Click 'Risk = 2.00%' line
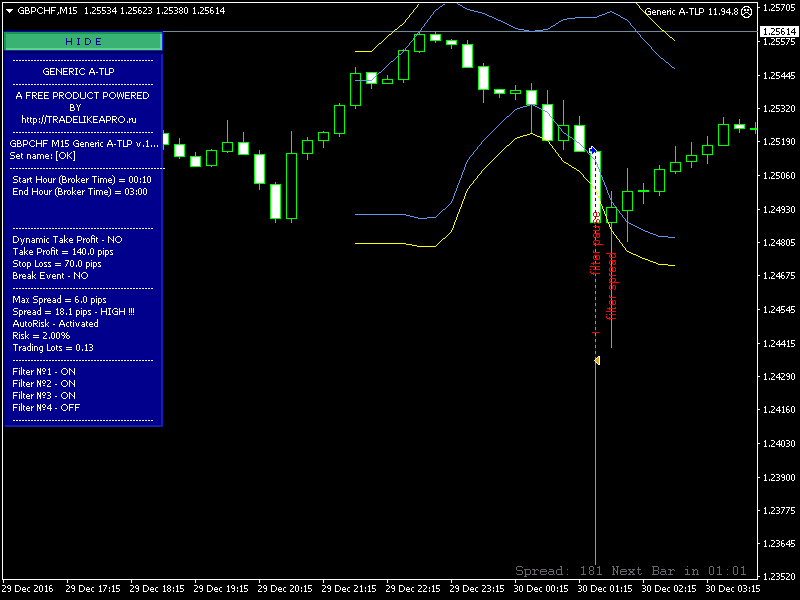Screen dimensions: 800x600 click(41, 336)
